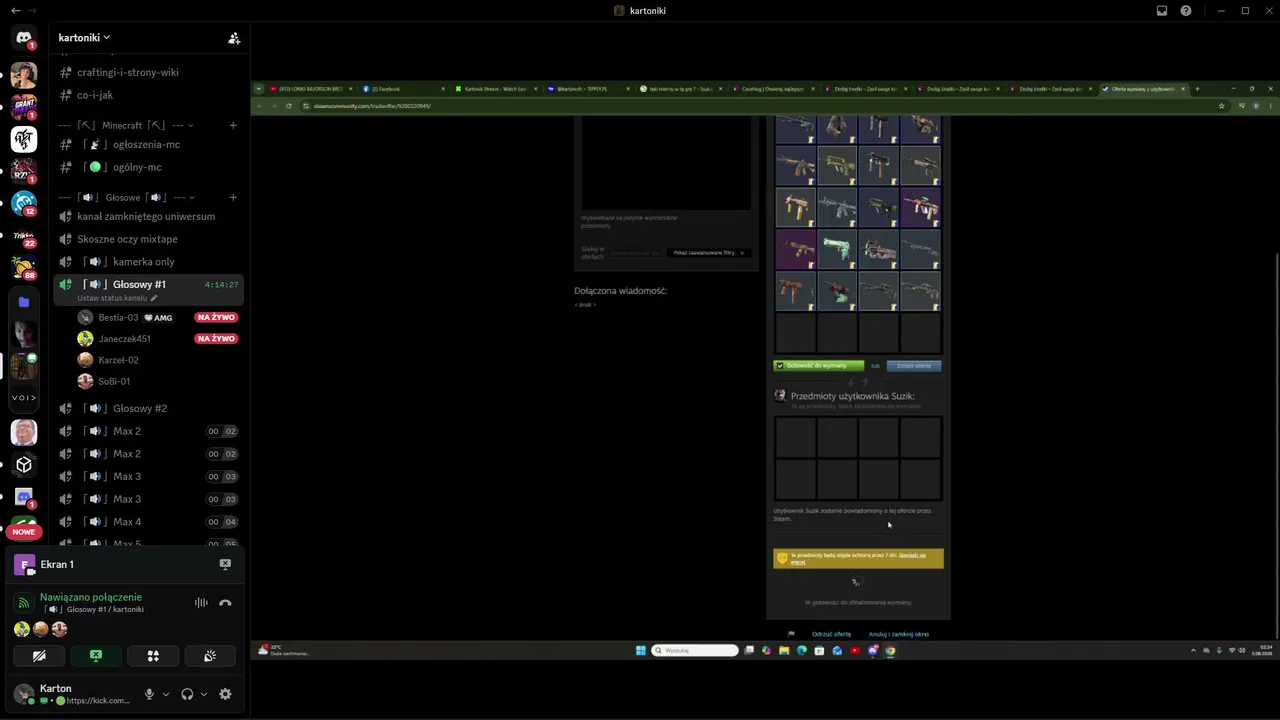Click Anuluj i zamknij okno link
Image resolution: width=1280 pixels, height=720 pixels.
point(899,634)
